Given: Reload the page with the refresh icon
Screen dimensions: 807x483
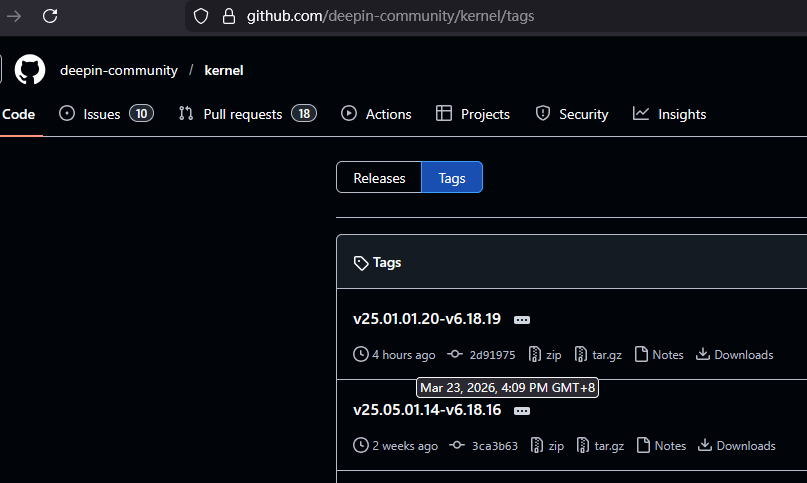Looking at the screenshot, I should tap(50, 16).
